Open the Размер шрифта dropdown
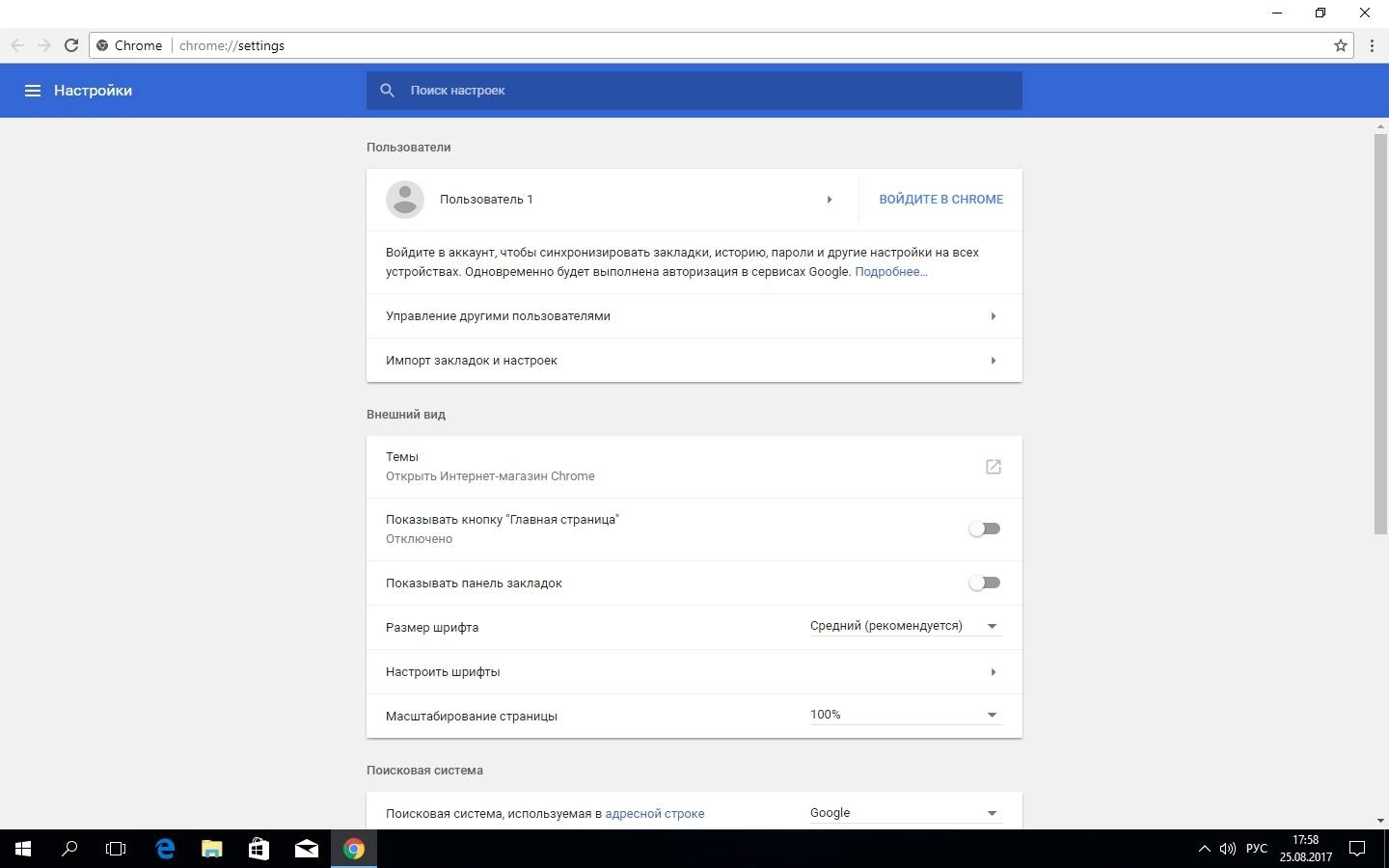The width and height of the screenshot is (1389, 868). tap(906, 627)
